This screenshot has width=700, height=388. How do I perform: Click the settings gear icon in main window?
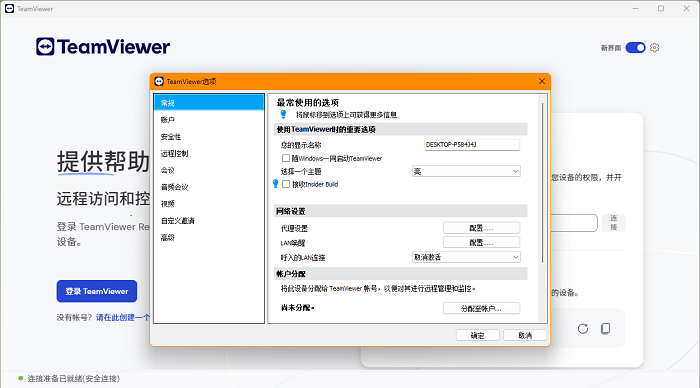point(654,47)
